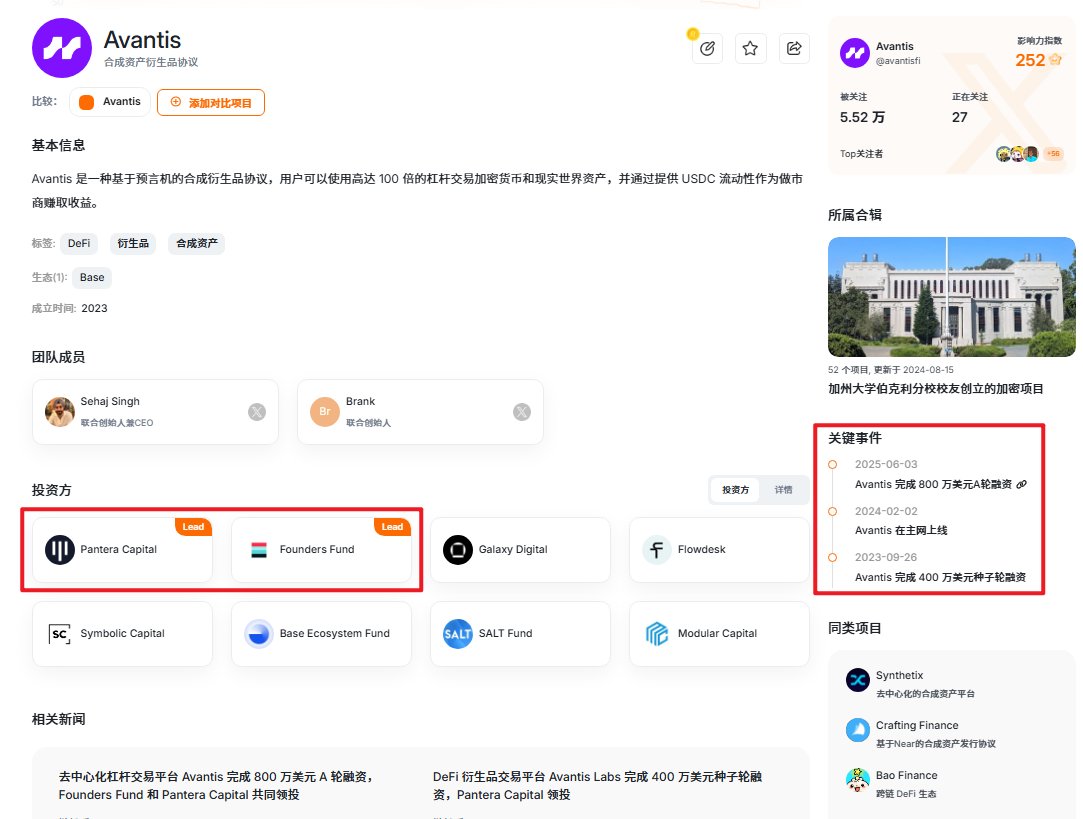
Task: Open the Crafting Finance project name
Action: click(917, 725)
